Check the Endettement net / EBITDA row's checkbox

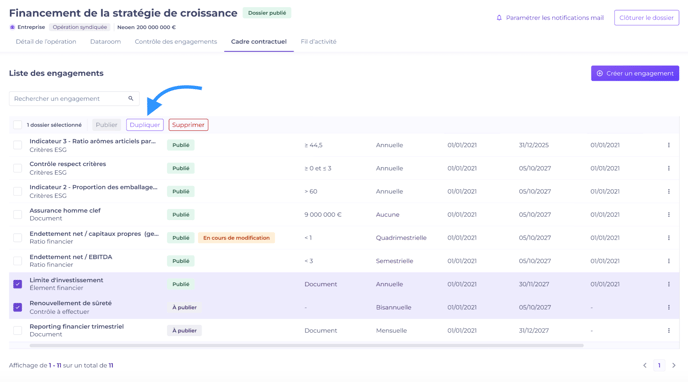tap(18, 261)
